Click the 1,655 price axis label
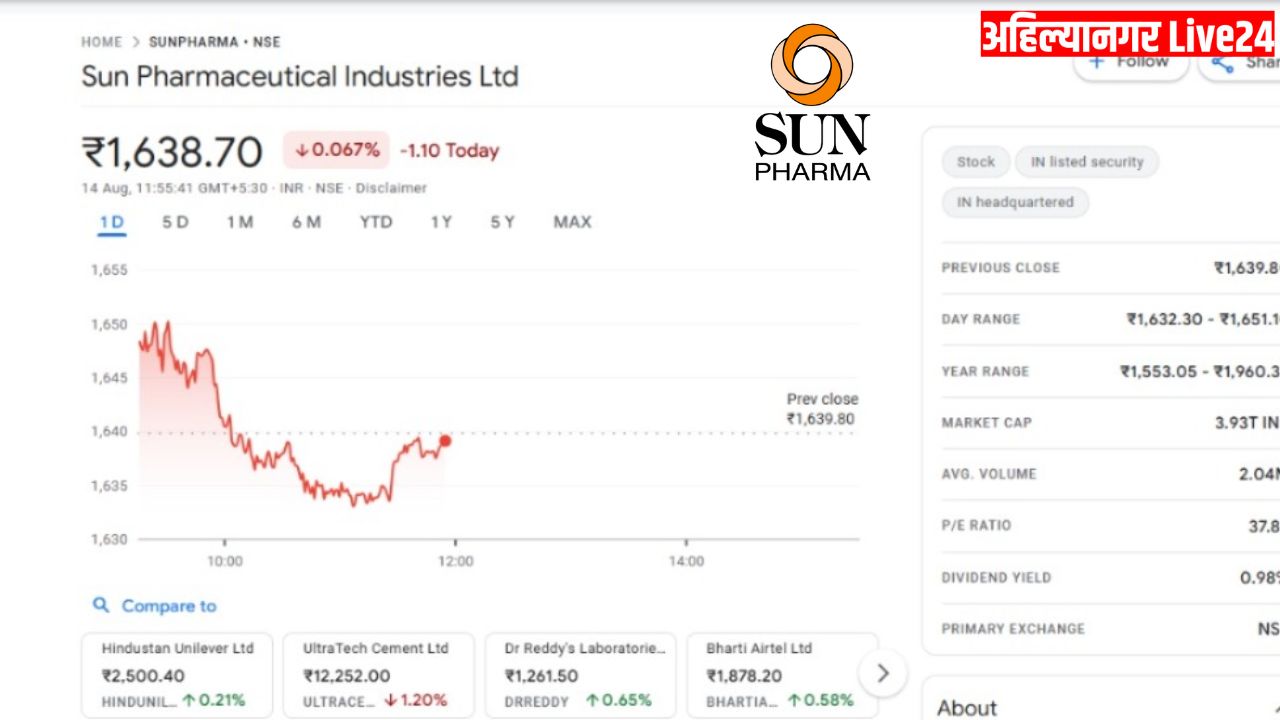The image size is (1280, 720). [109, 270]
